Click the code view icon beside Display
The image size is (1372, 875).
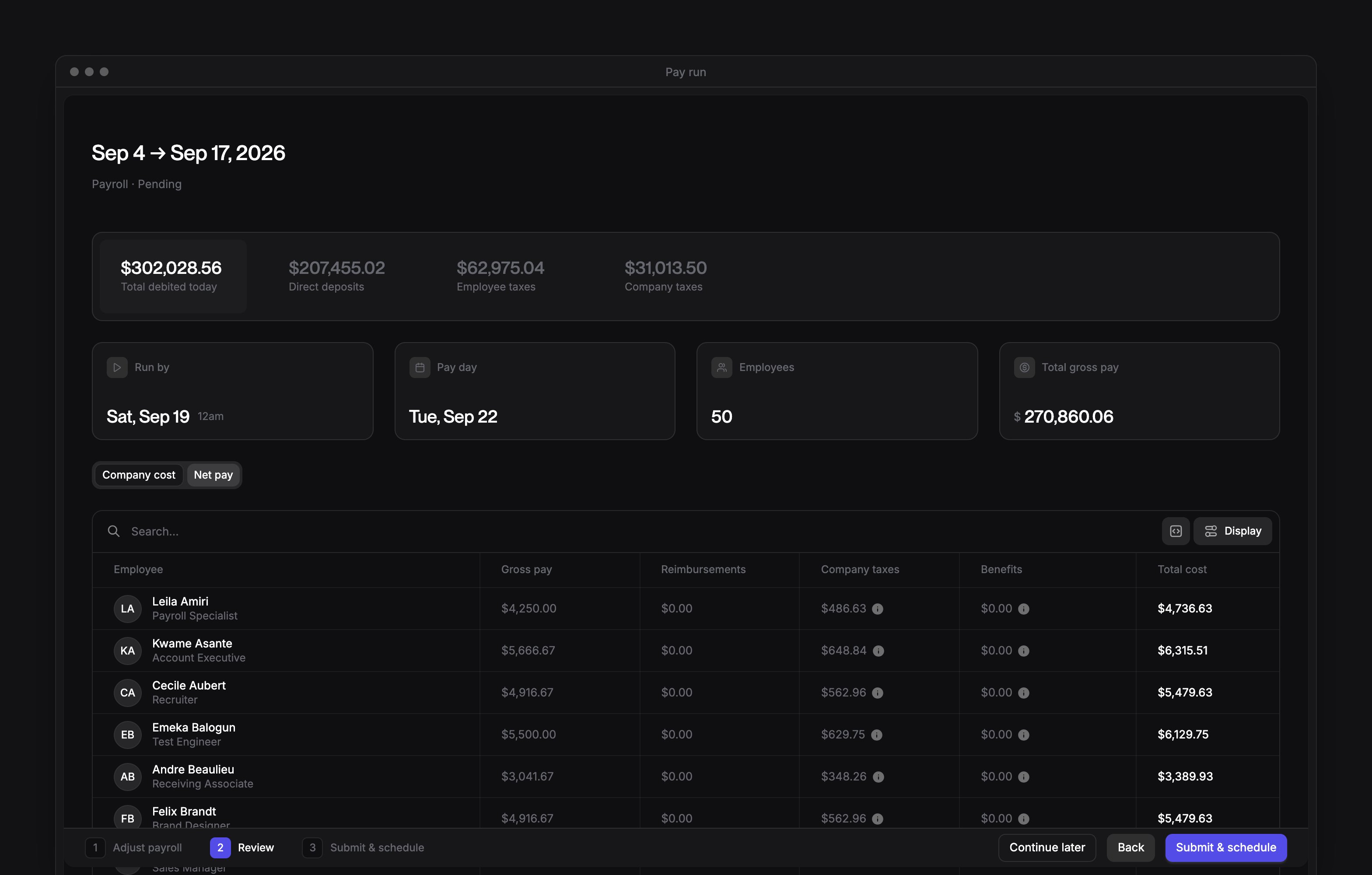(1176, 531)
